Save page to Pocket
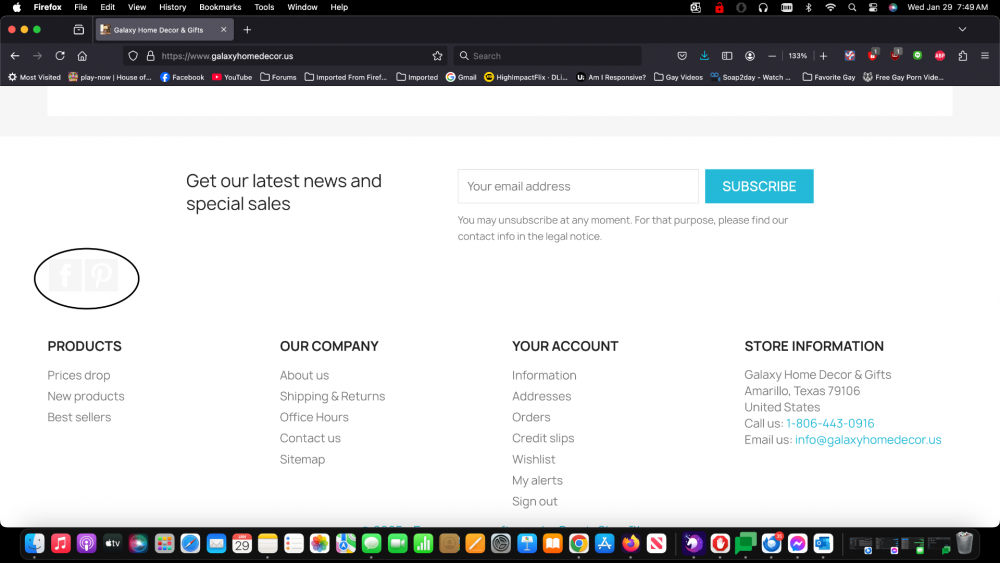This screenshot has height=563, width=1000. (x=682, y=56)
